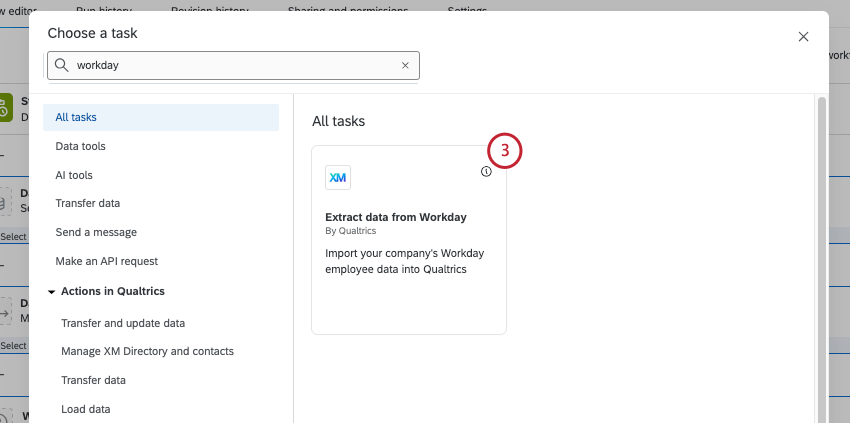Select All tasks category
Image resolution: width=850 pixels, height=423 pixels.
pos(161,117)
